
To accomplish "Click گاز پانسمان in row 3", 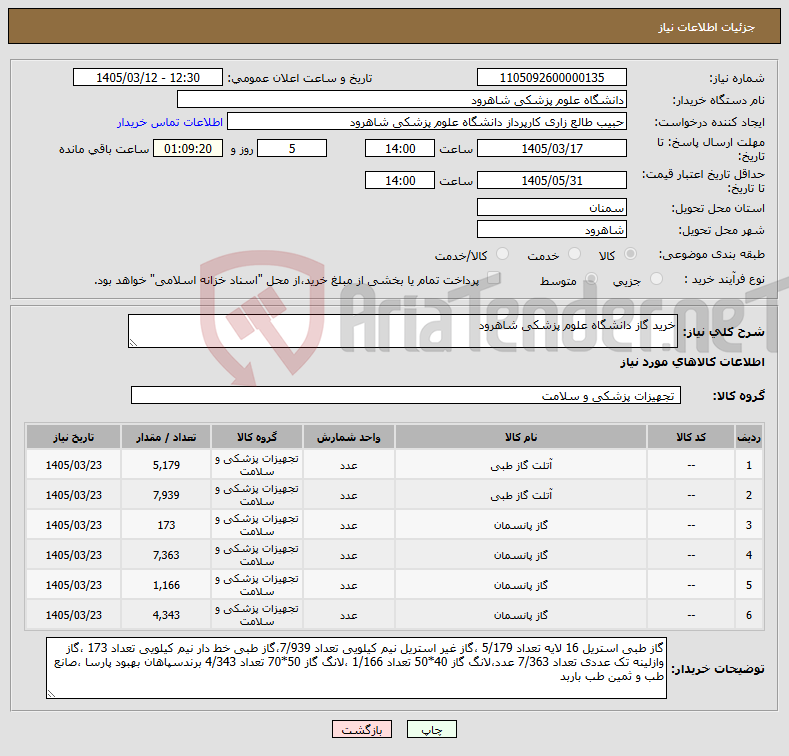I will coord(521,525).
